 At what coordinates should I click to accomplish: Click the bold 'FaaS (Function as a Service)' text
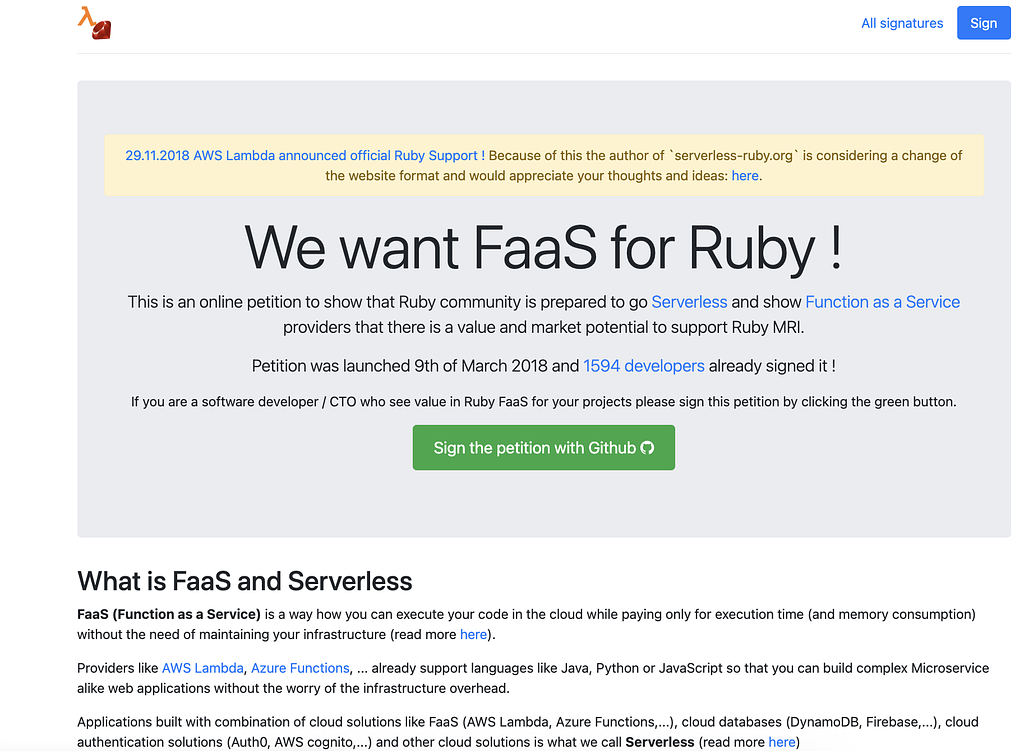point(169,614)
